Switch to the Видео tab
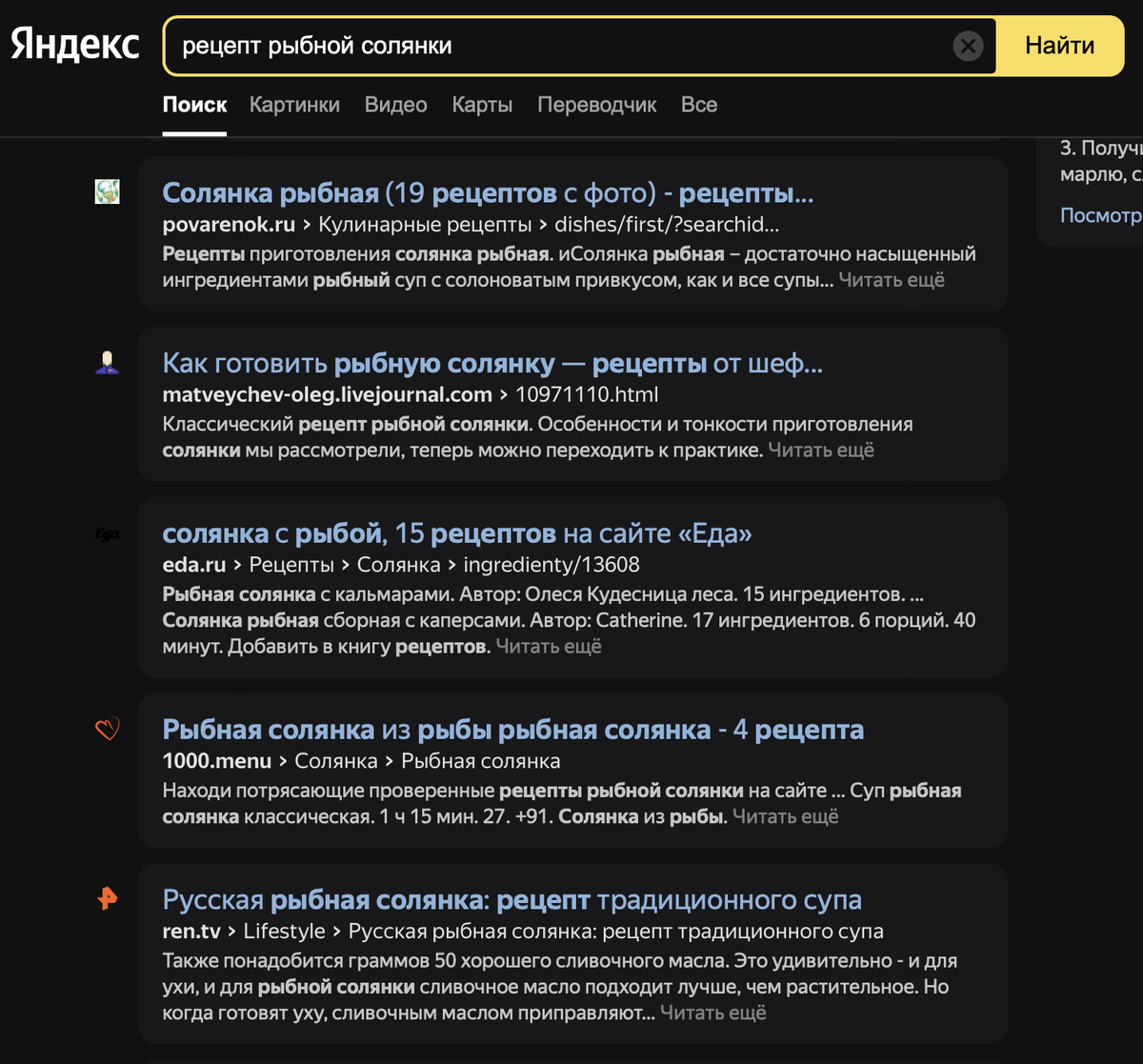This screenshot has height=1064, width=1143. tap(395, 105)
